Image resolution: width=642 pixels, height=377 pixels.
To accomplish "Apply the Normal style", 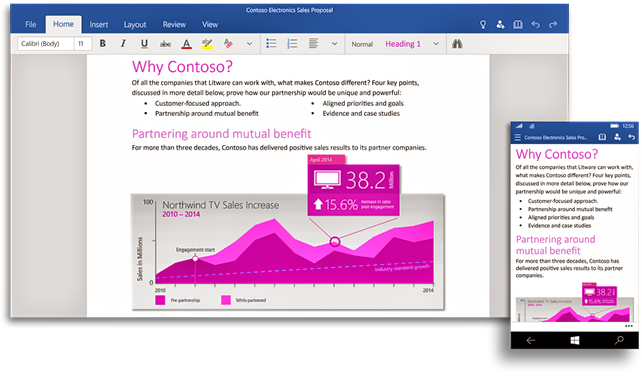I will tap(362, 44).
